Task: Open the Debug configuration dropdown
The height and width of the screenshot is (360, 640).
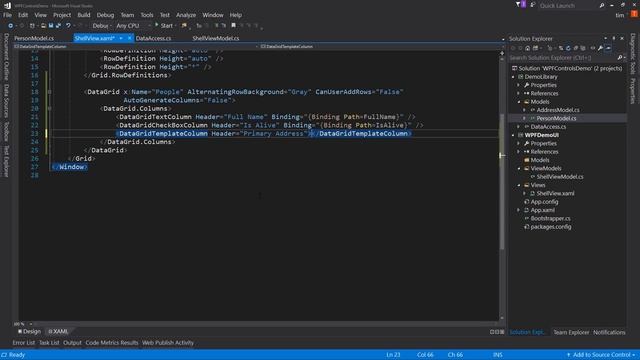Action: [x=101, y=26]
